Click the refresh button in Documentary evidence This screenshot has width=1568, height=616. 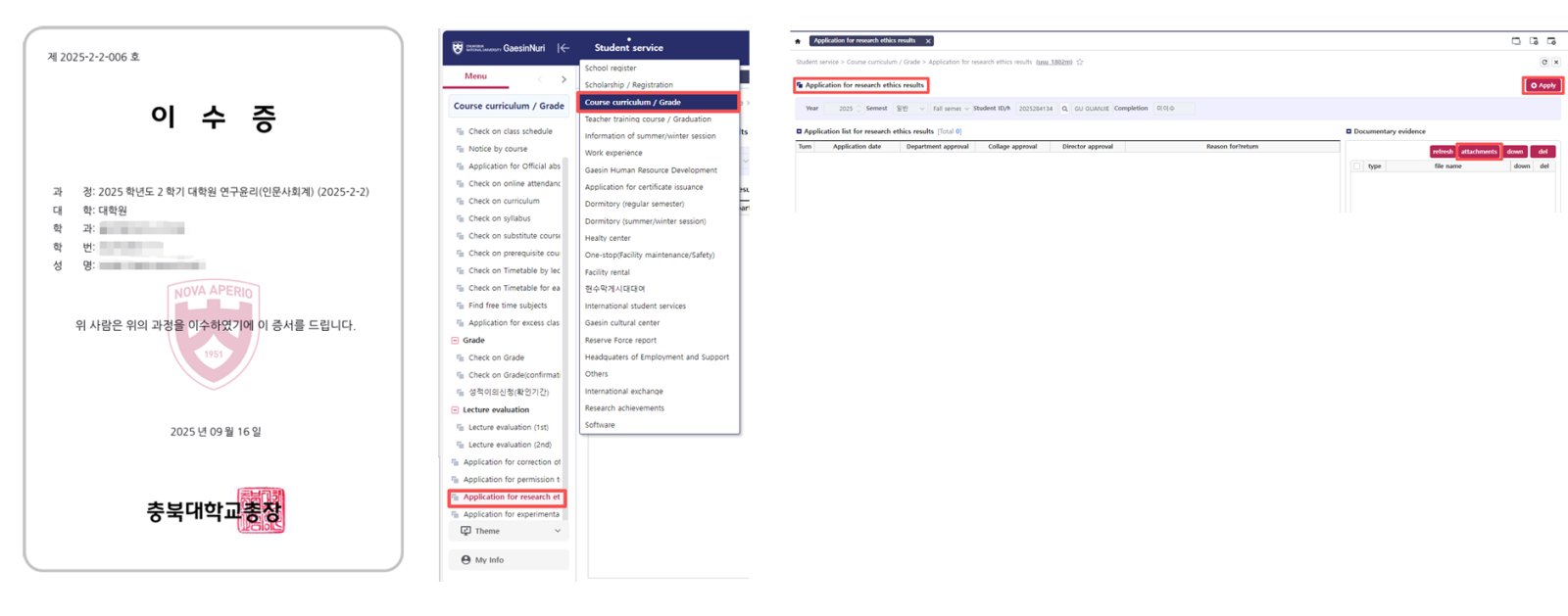[1443, 152]
